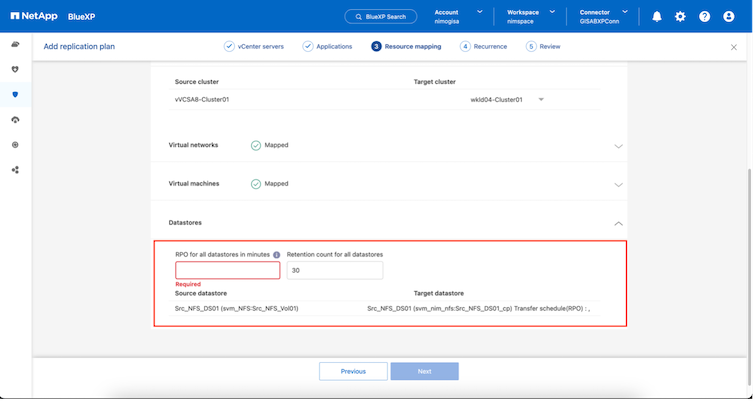755x401 pixels.
Task: Open the Account nimogisa dropdown
Action: click(458, 17)
